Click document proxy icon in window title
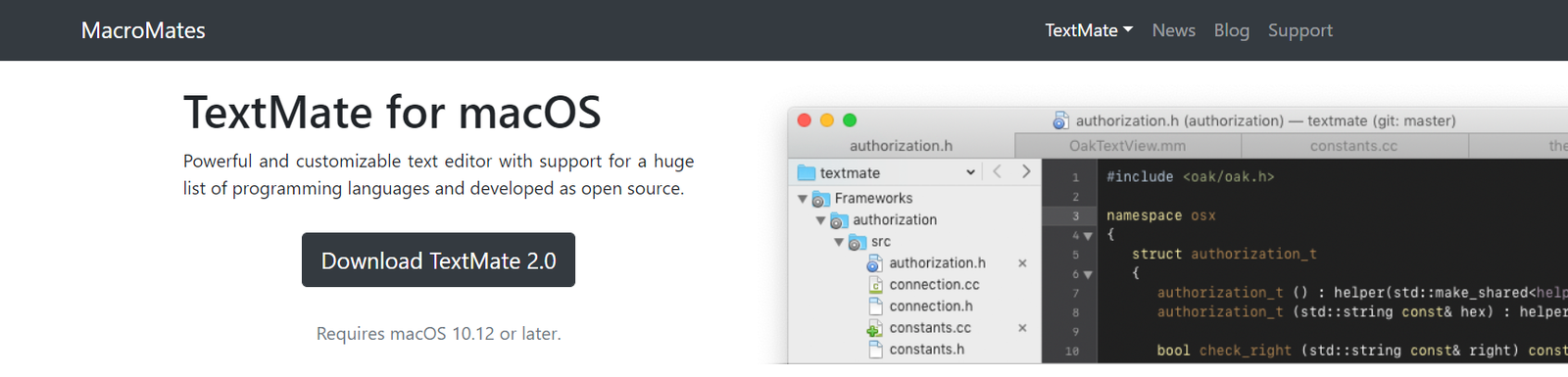 1060,120
